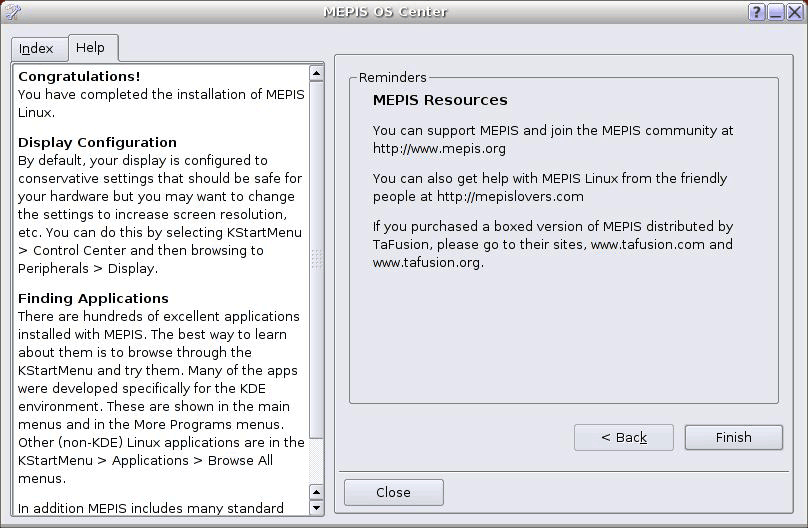
Task: Click the 'Peripherals > Display.' text line
Action: pos(88,269)
